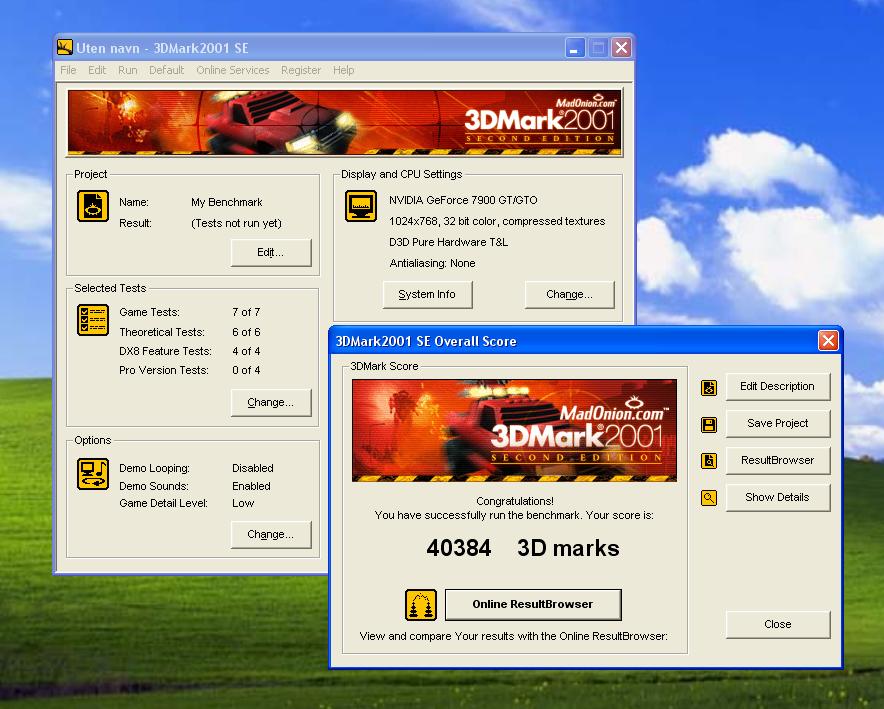Viewport: 884px width, 709px height.
Task: Click '(Tests not run yet)' result text
Action: 236,223
